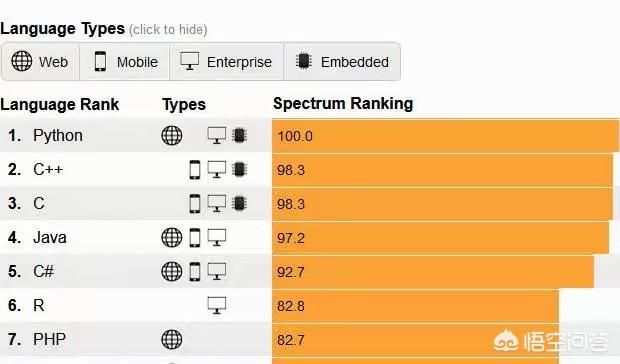Click the globe web icon in Java row
This screenshot has height=364, width=620.
pos(172,238)
